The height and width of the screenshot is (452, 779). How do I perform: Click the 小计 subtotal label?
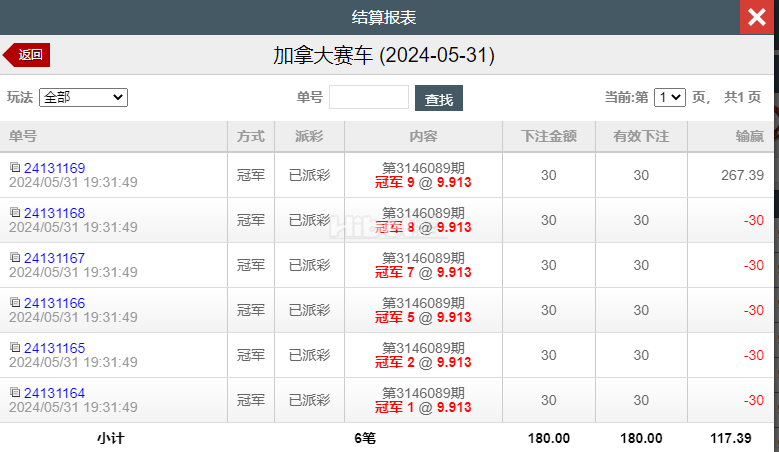111,438
